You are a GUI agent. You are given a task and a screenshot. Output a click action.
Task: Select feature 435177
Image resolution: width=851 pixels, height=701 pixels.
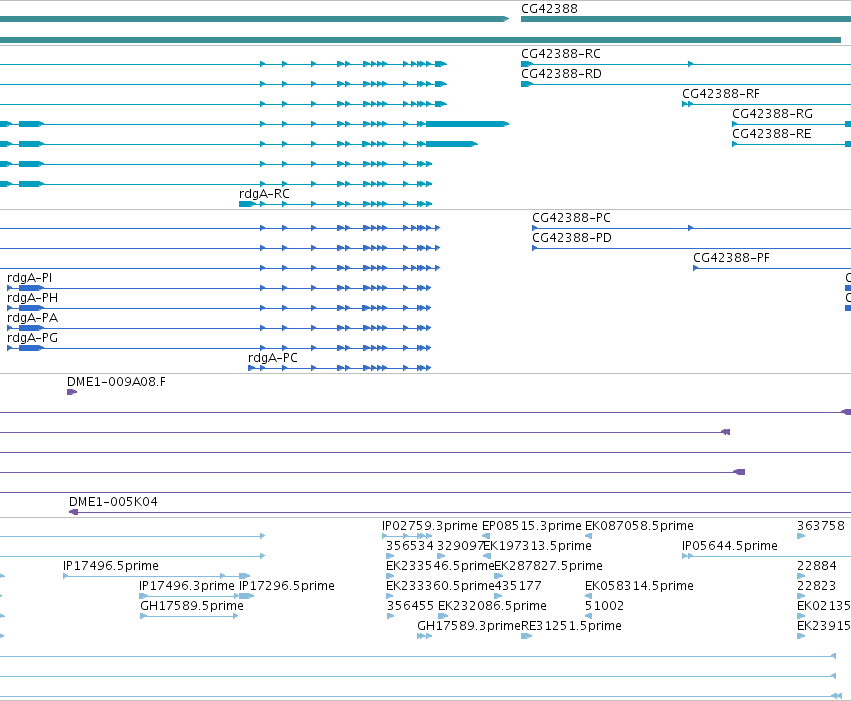pyautogui.click(x=518, y=586)
